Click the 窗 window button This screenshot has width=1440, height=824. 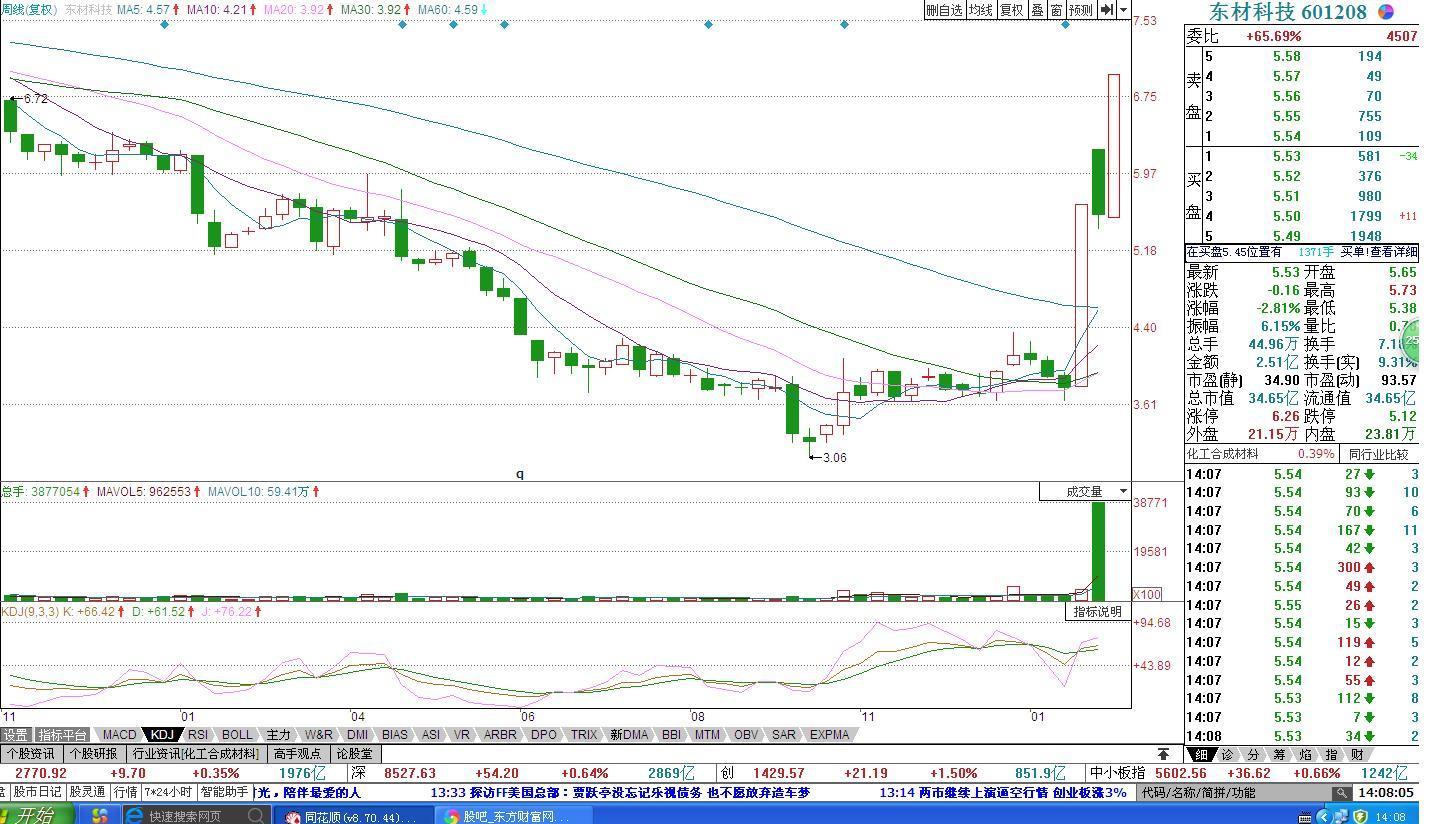click(1056, 10)
